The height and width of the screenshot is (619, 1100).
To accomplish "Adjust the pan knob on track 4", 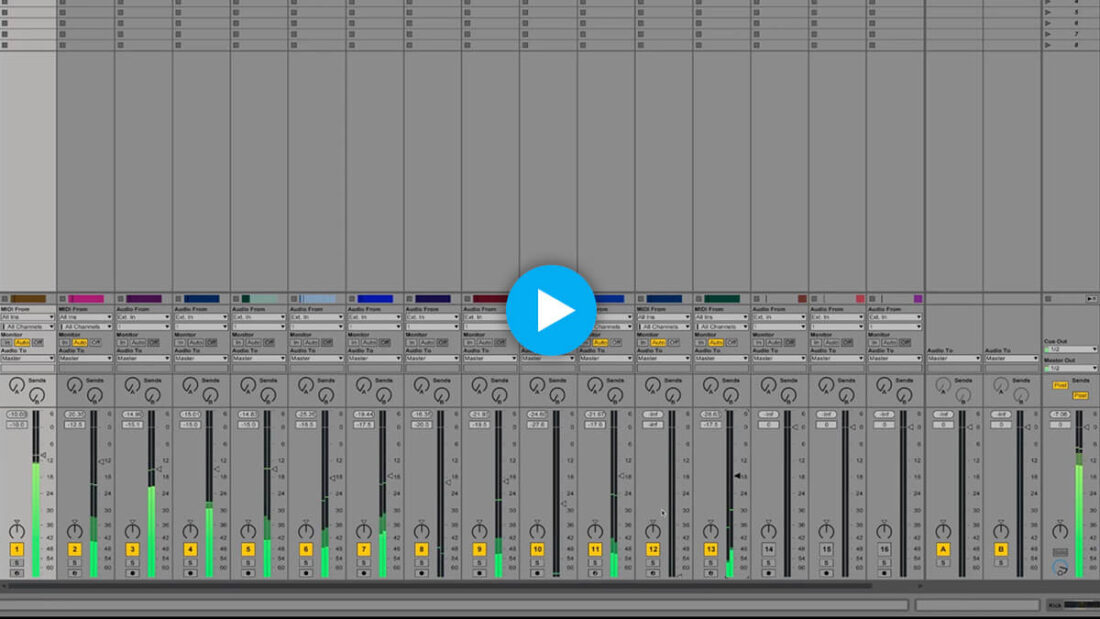I will tap(190, 531).
